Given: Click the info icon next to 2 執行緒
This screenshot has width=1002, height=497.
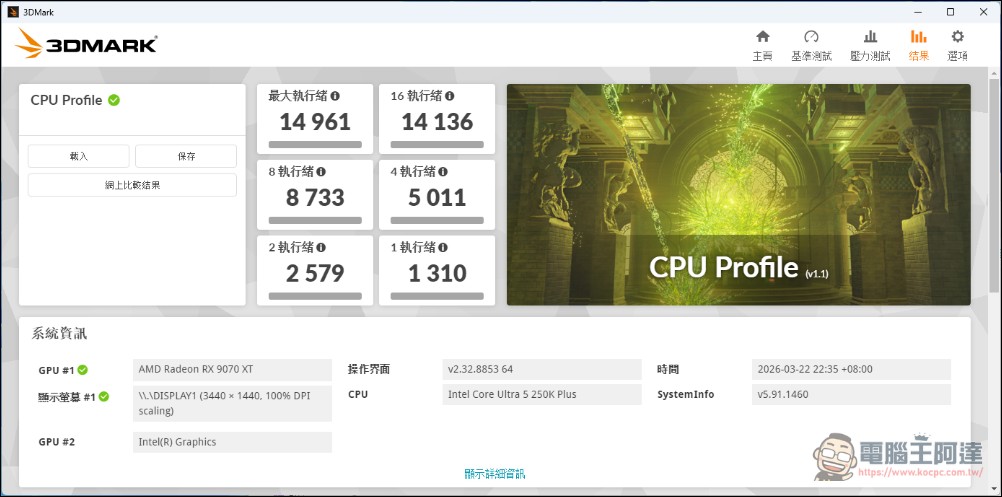Looking at the screenshot, I should pyautogui.click(x=321, y=247).
